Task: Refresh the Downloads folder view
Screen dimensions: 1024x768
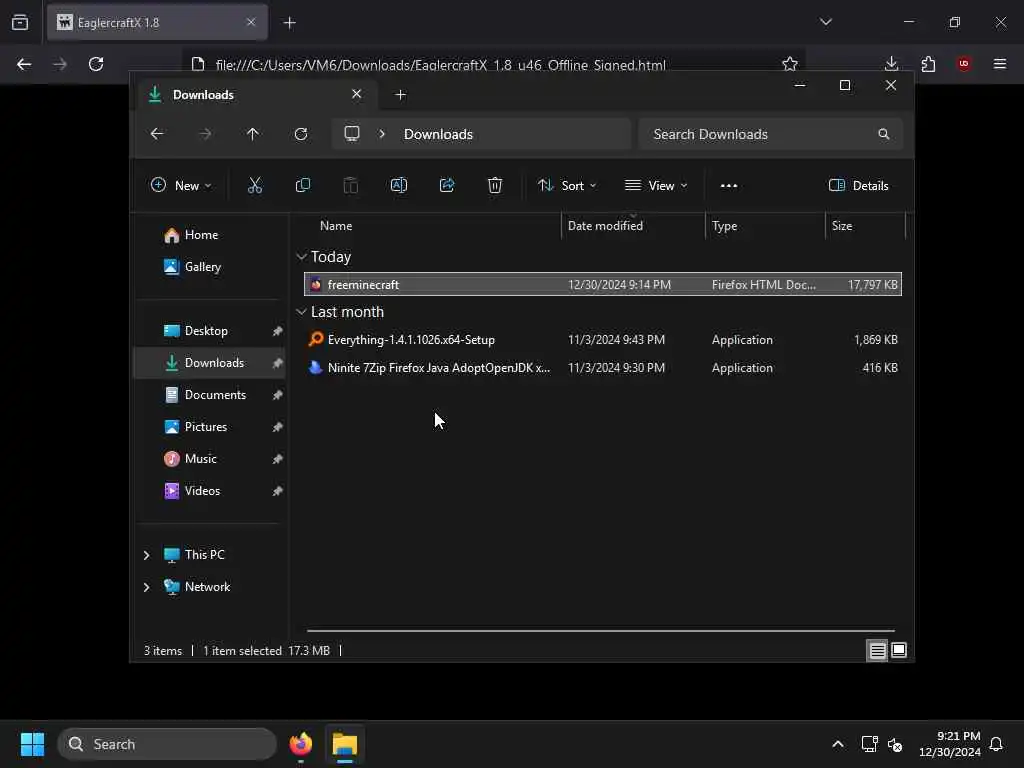Action: [301, 134]
